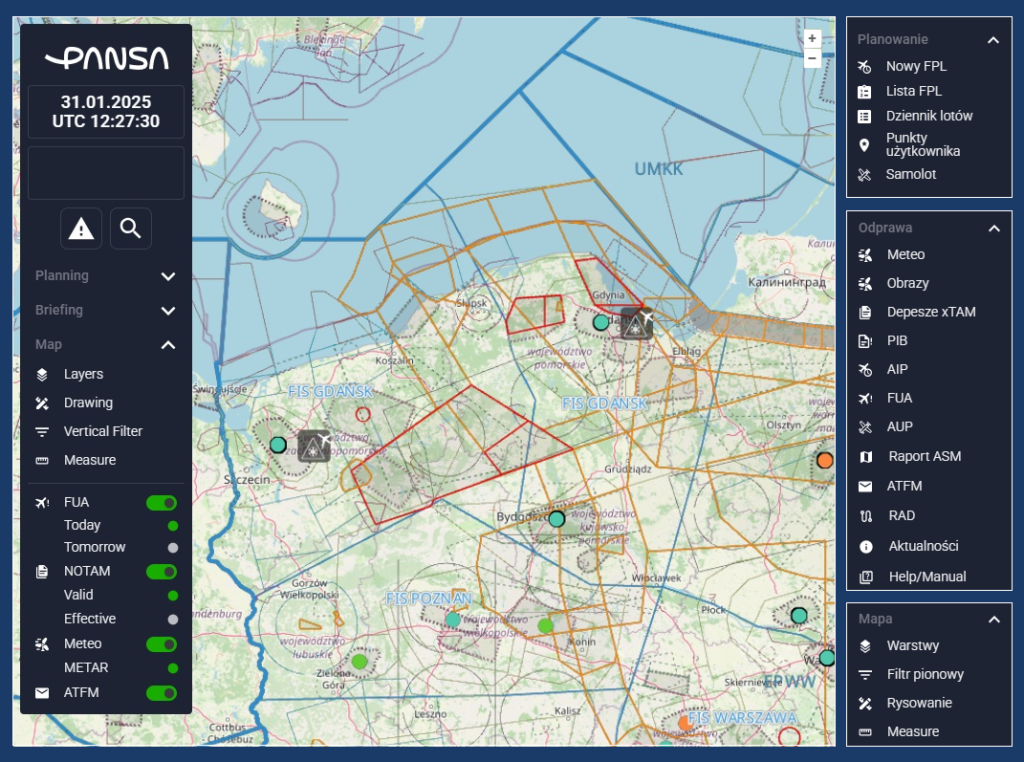1024x762 pixels.
Task: Click the warning triangle alert icon
Action: [81, 229]
